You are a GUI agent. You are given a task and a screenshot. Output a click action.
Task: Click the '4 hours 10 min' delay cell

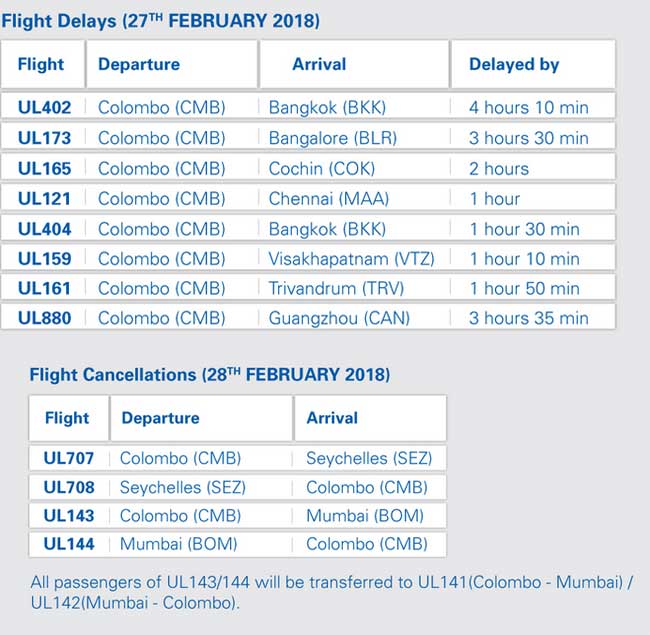pyautogui.click(x=528, y=107)
